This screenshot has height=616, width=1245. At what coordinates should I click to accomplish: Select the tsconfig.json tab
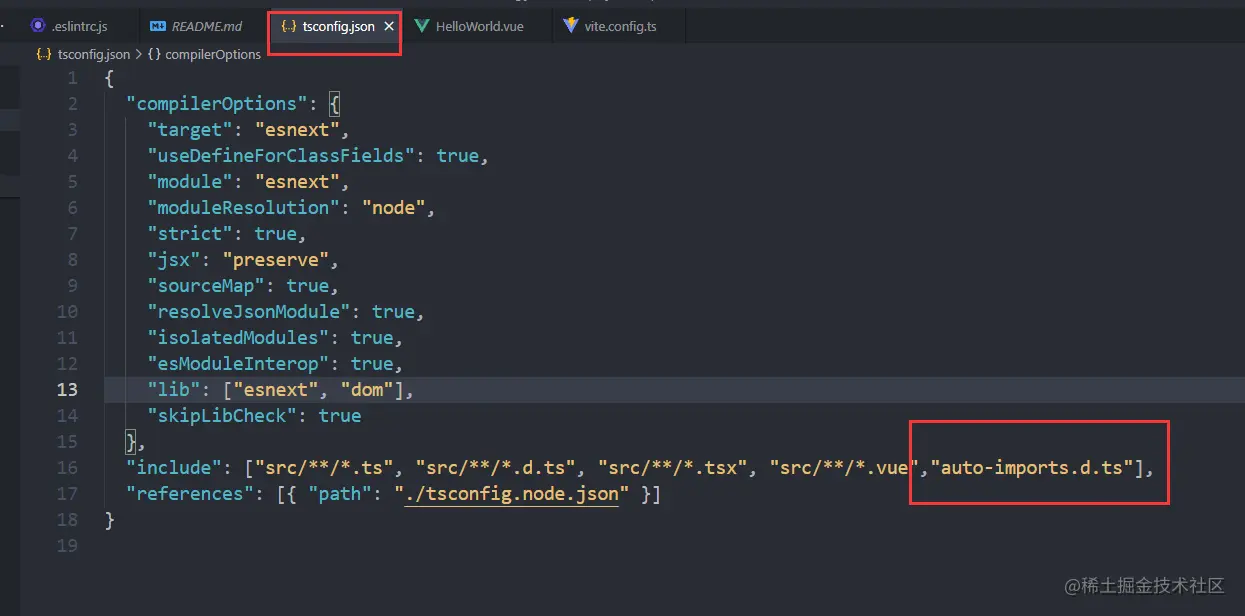tap(338, 27)
